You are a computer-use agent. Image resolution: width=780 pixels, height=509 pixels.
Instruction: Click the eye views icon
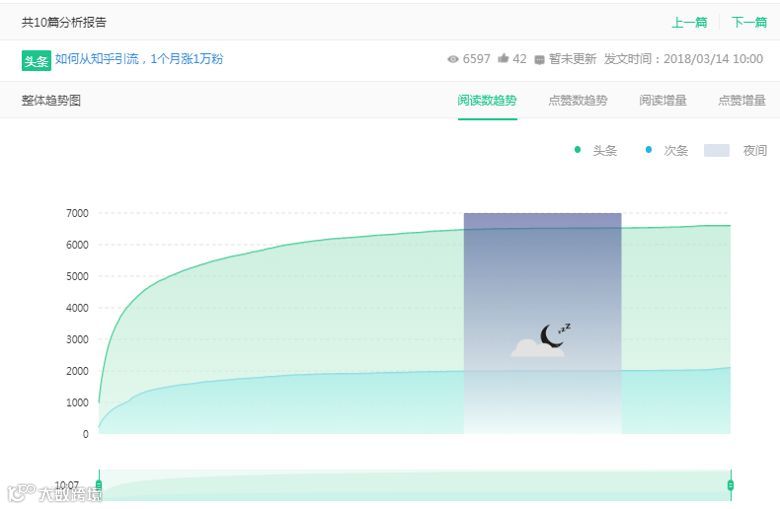pyautogui.click(x=453, y=59)
